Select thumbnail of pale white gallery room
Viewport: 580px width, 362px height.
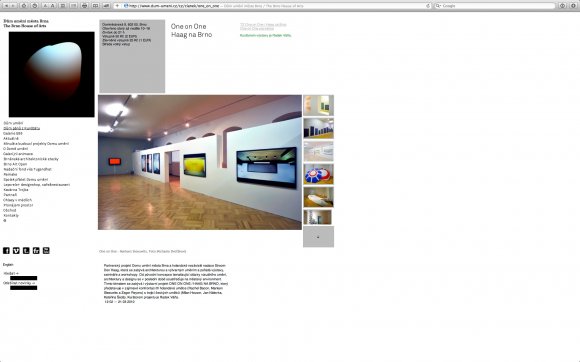pos(318,151)
